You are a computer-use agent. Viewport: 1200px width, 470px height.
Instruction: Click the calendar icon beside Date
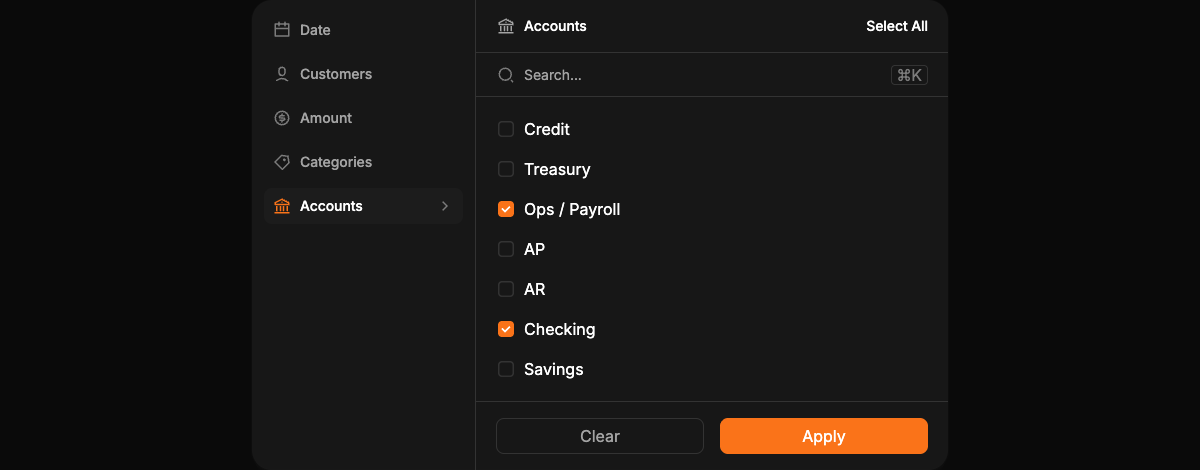282,30
